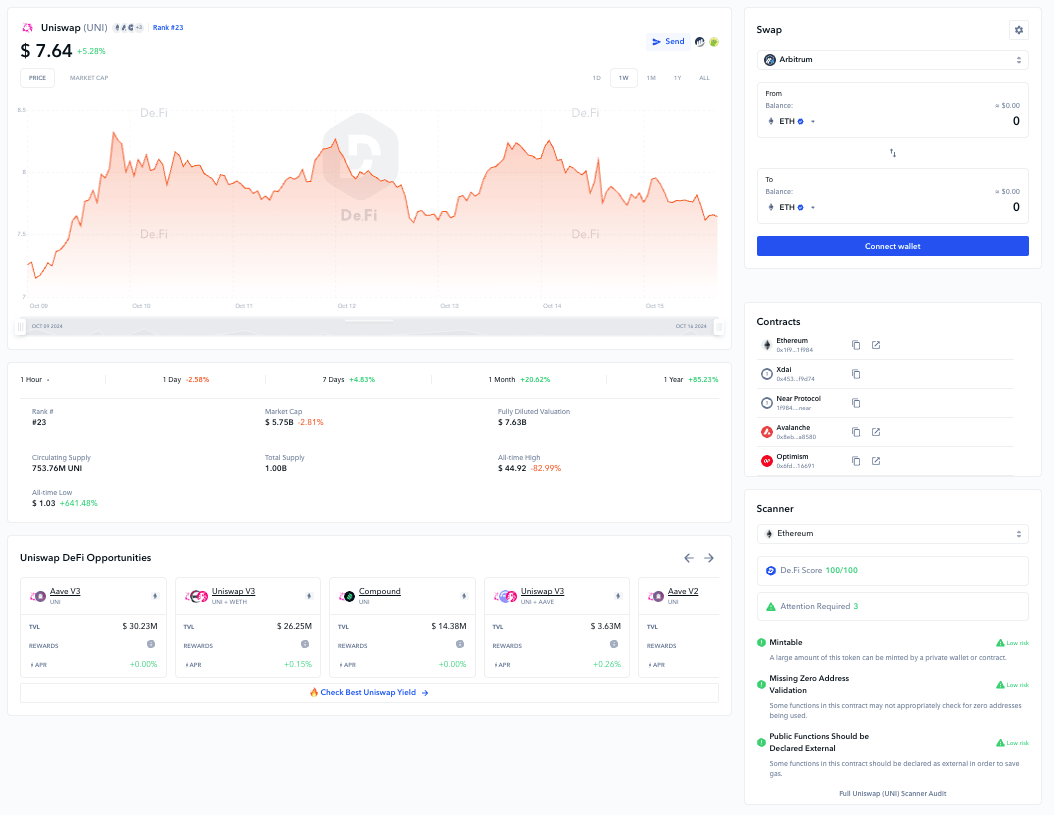Open the From token ETH selector
The width and height of the screenshot is (1054, 815).
pyautogui.click(x=791, y=122)
